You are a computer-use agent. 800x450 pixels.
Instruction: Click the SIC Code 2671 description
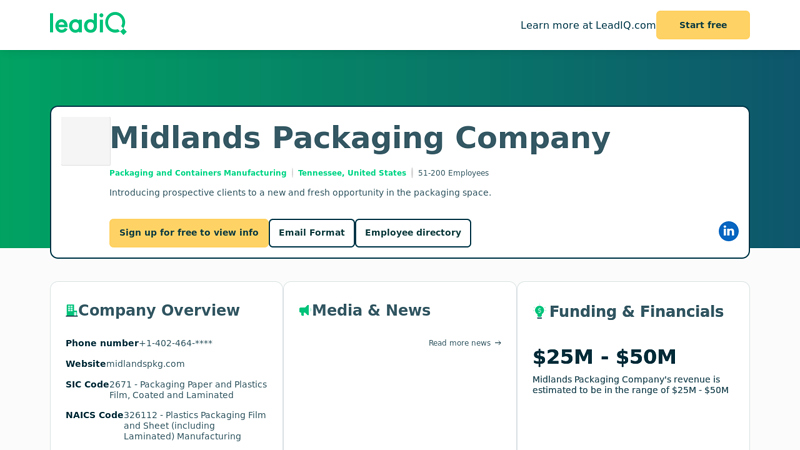[188, 390]
